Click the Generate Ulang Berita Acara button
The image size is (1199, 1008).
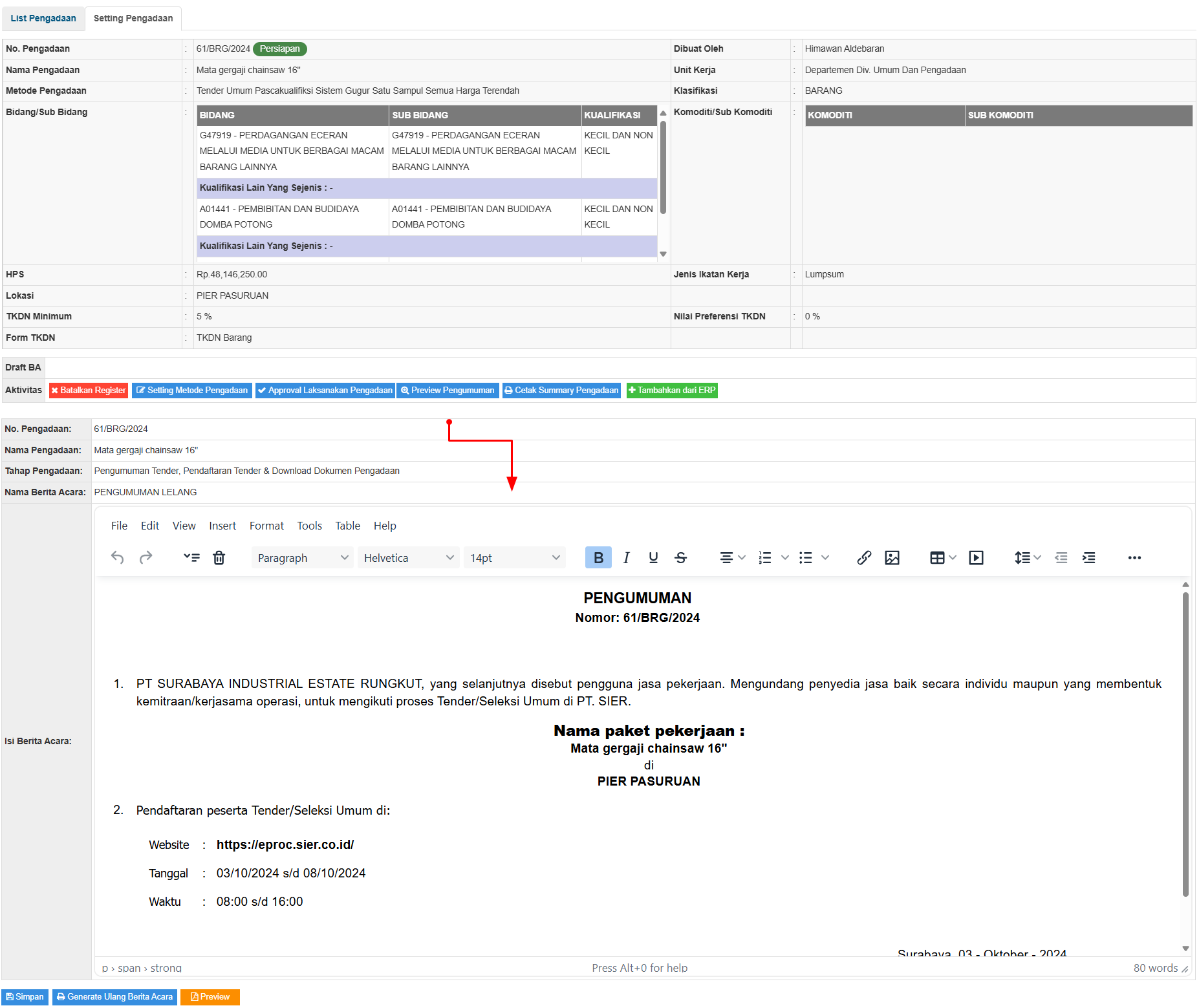[115, 997]
